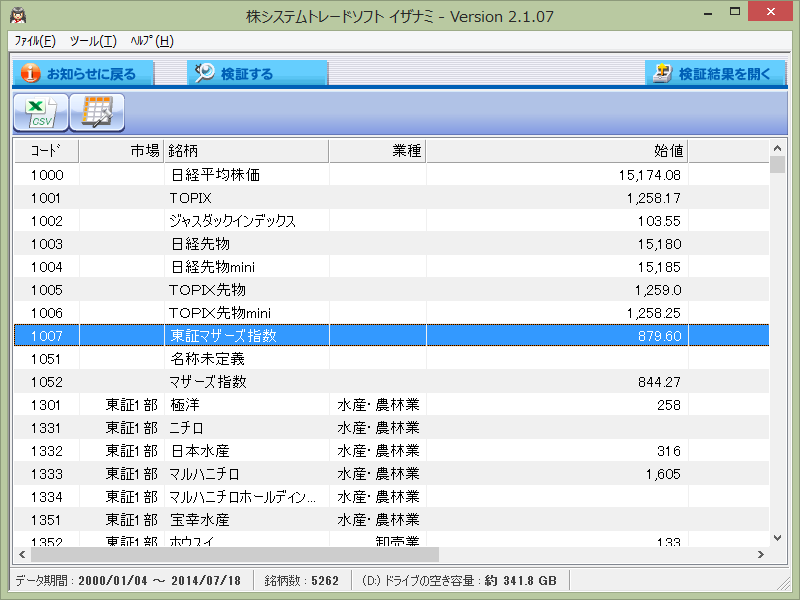This screenshot has width=800, height=600.
Task: Click the ドライブの空き容量 status entry
Action: tap(459, 581)
